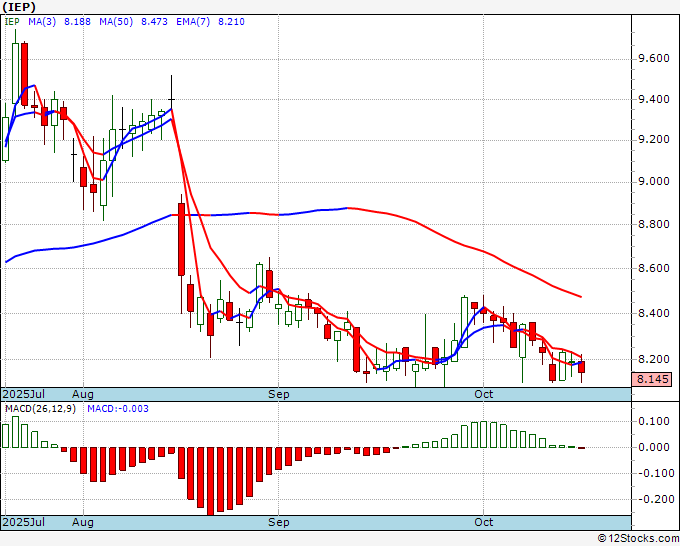Viewport: 680px width, 546px height.
Task: Click Aug on the MACD date axis
Action: tap(83, 522)
